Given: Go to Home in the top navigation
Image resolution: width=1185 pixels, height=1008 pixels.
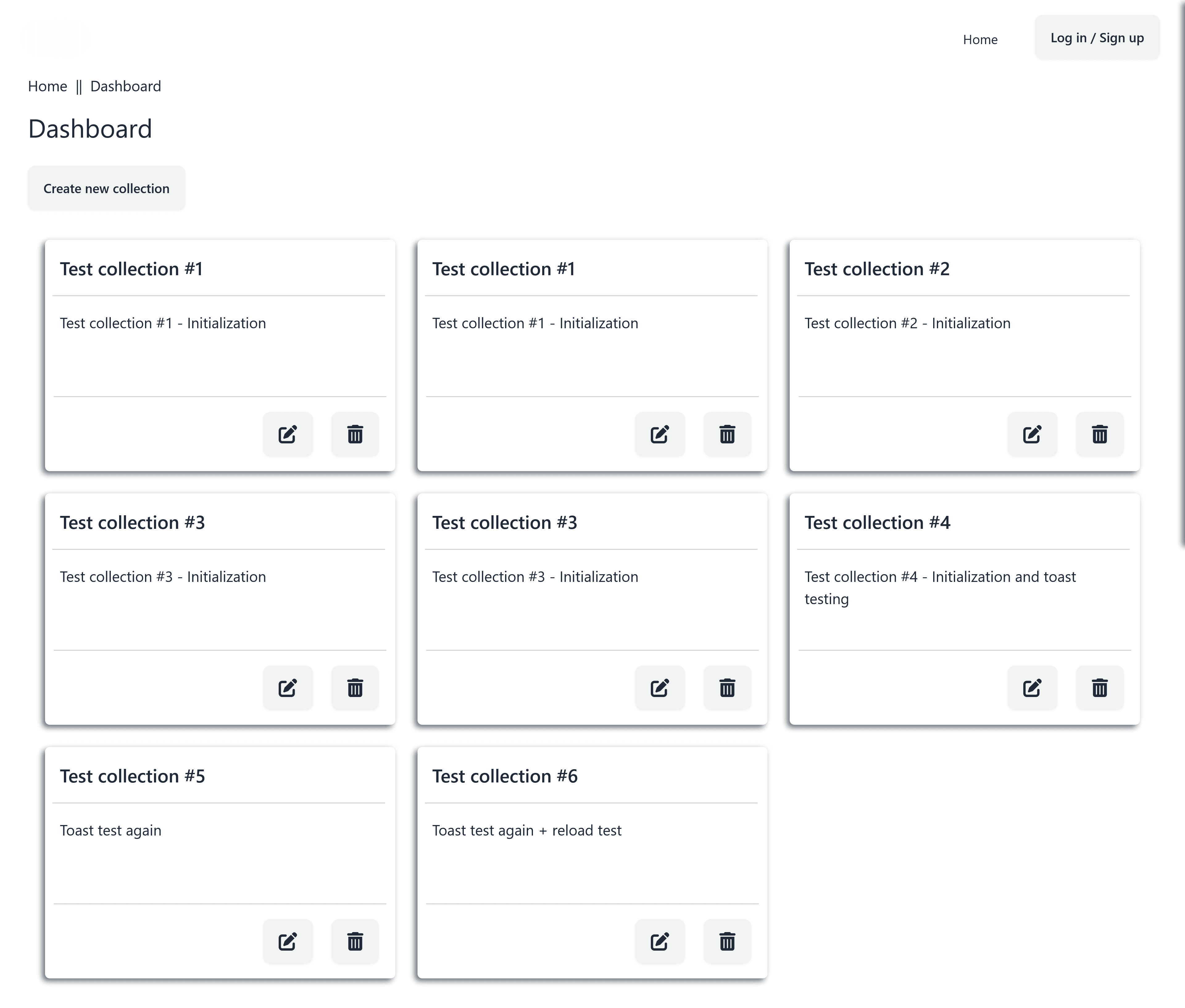Looking at the screenshot, I should click(x=980, y=39).
